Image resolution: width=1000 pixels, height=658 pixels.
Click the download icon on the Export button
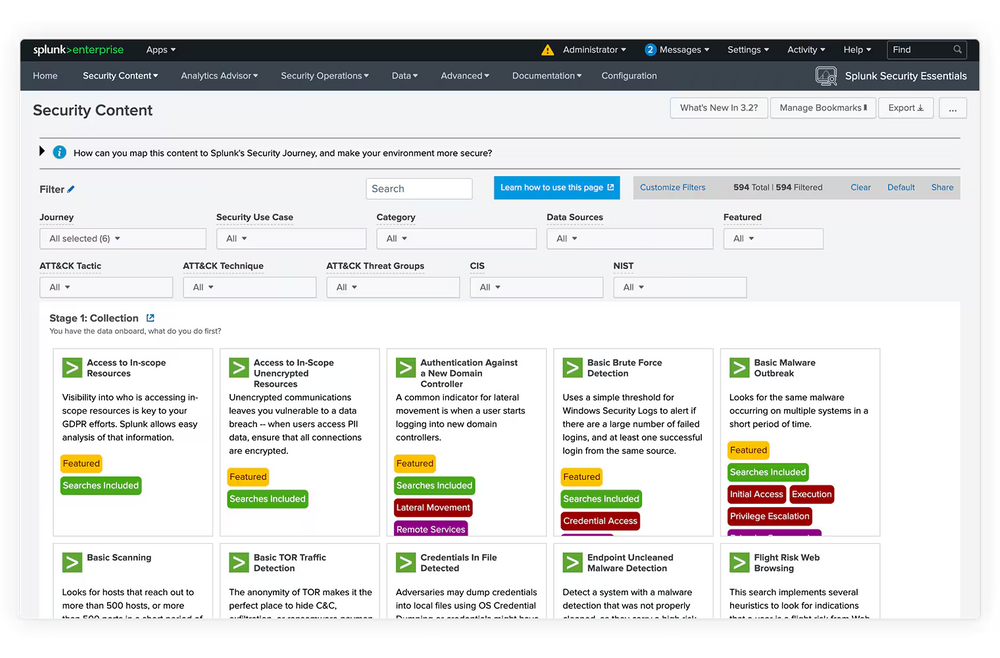918,107
